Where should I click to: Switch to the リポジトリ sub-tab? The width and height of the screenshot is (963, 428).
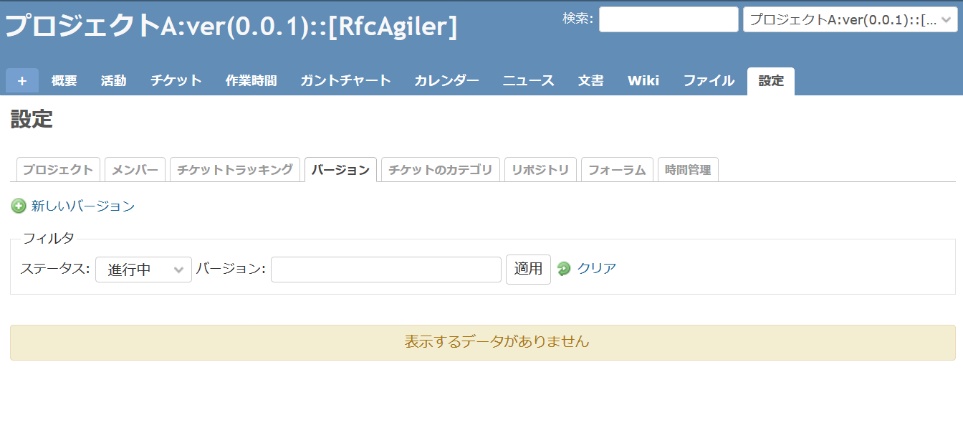click(x=540, y=170)
